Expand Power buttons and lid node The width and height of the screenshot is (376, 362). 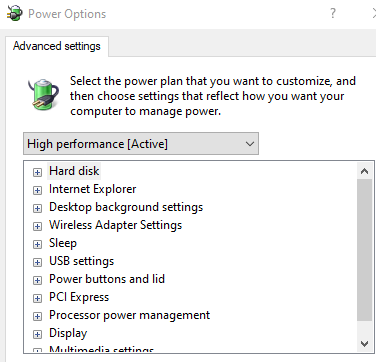(x=37, y=280)
